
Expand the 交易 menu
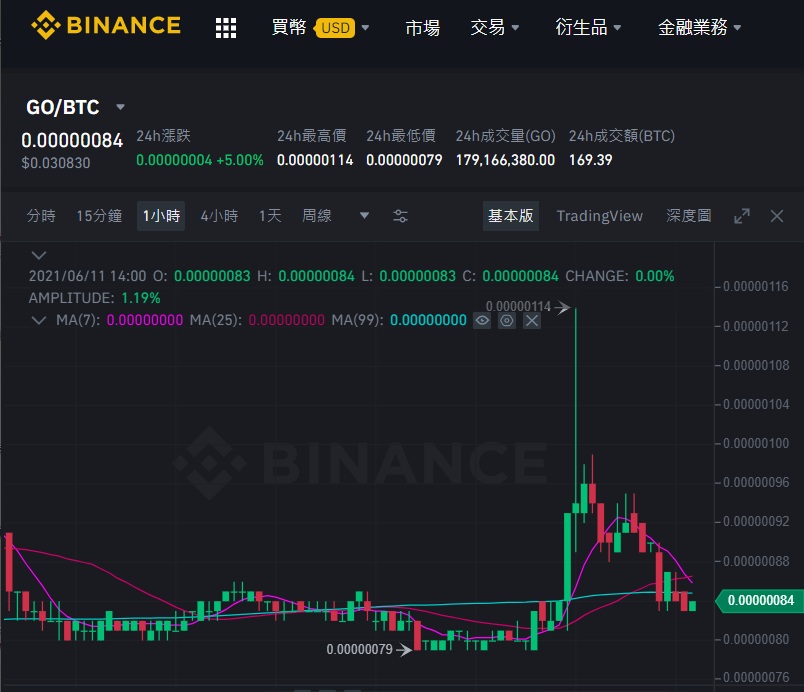pyautogui.click(x=494, y=28)
